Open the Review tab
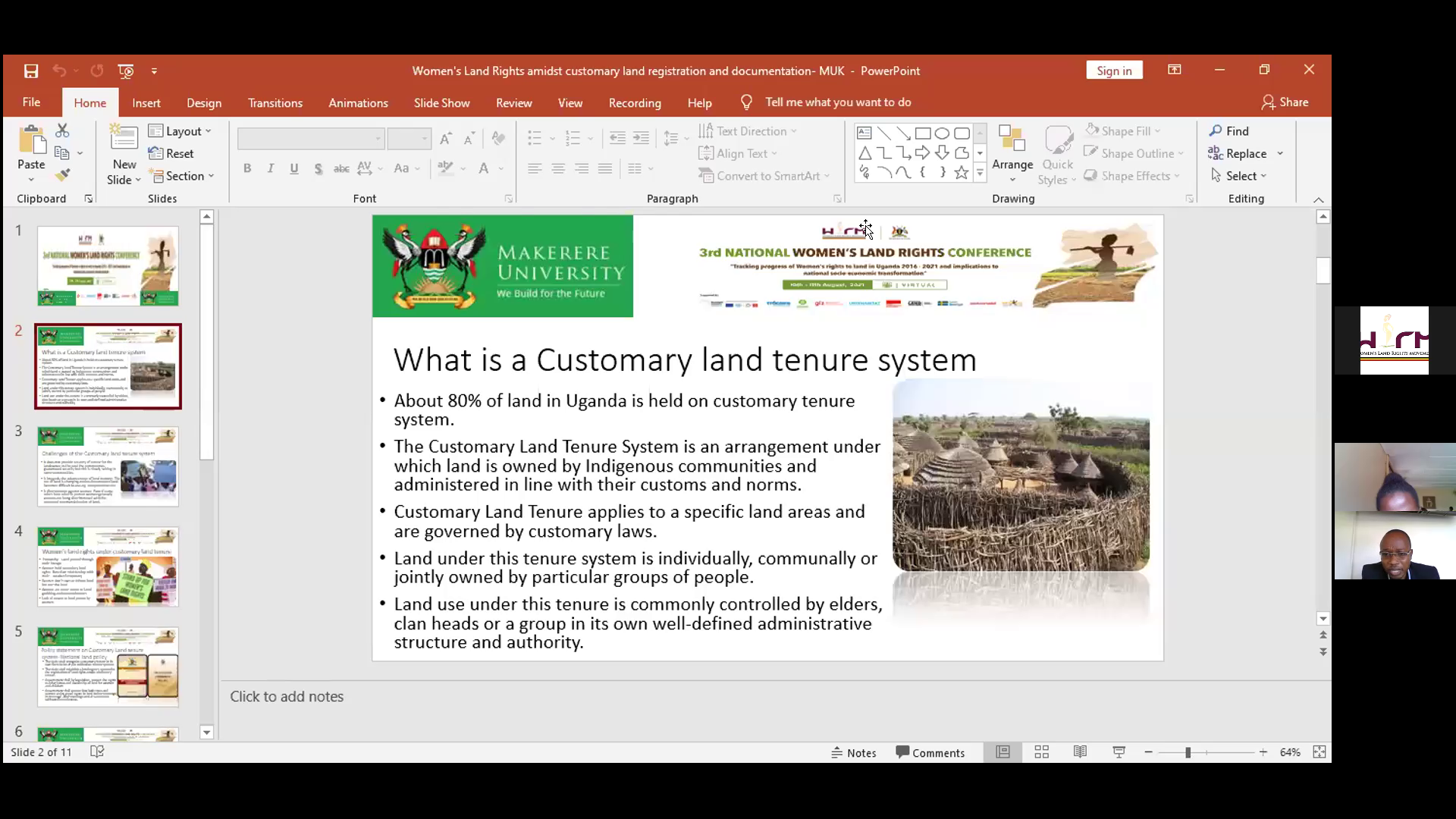Viewport: 1456px width, 819px height. click(514, 103)
